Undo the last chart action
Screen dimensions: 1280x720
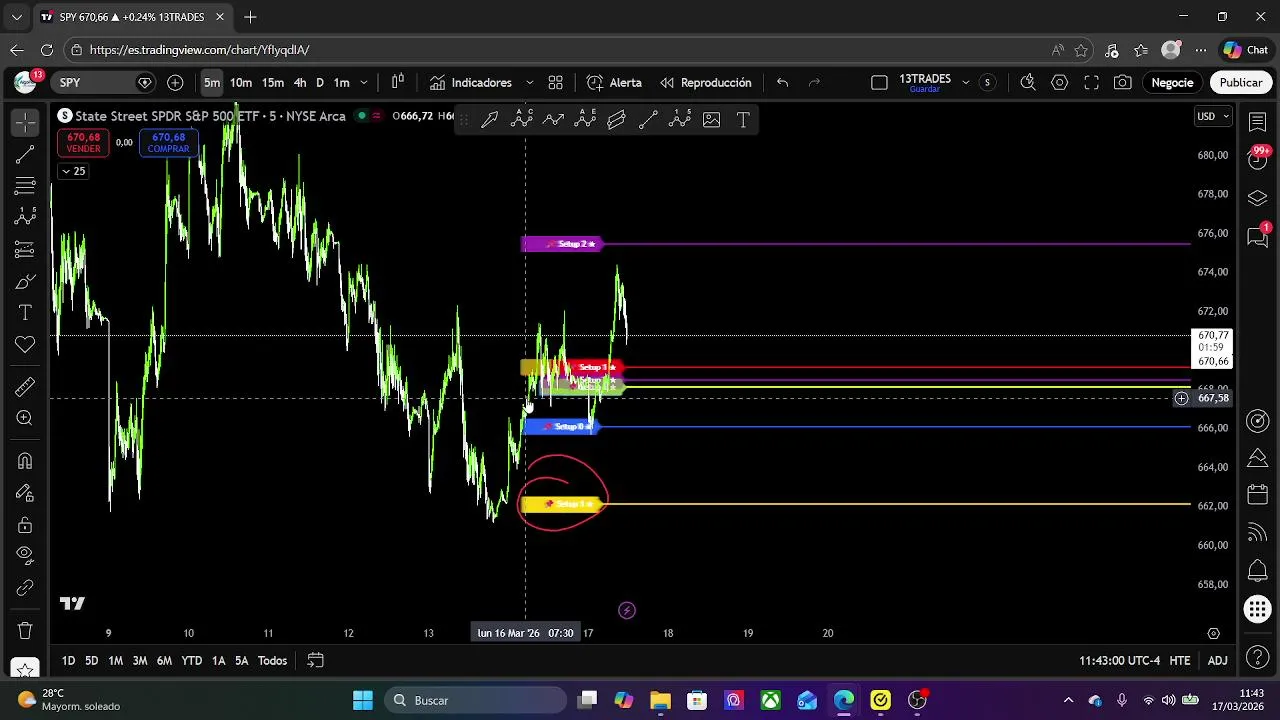coord(783,82)
